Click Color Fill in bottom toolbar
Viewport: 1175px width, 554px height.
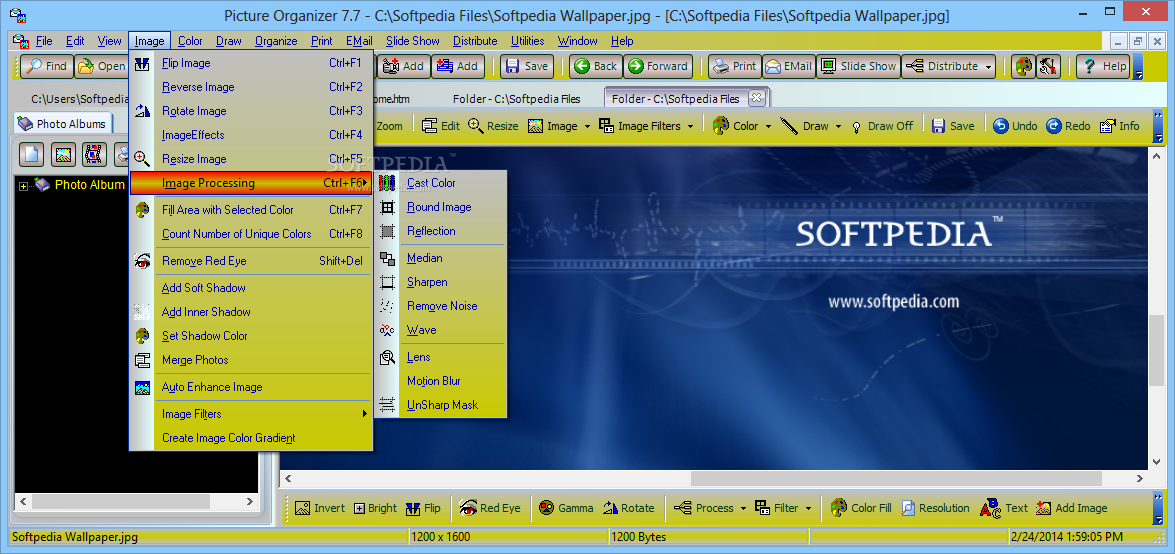(861, 508)
